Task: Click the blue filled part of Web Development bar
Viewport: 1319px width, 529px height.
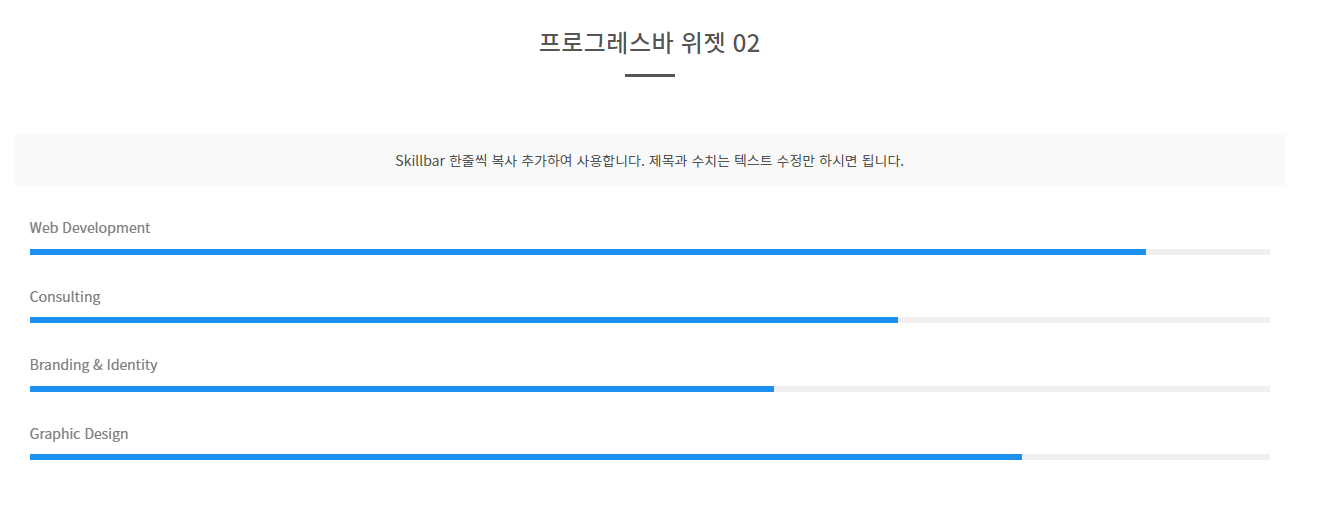Action: click(x=588, y=252)
